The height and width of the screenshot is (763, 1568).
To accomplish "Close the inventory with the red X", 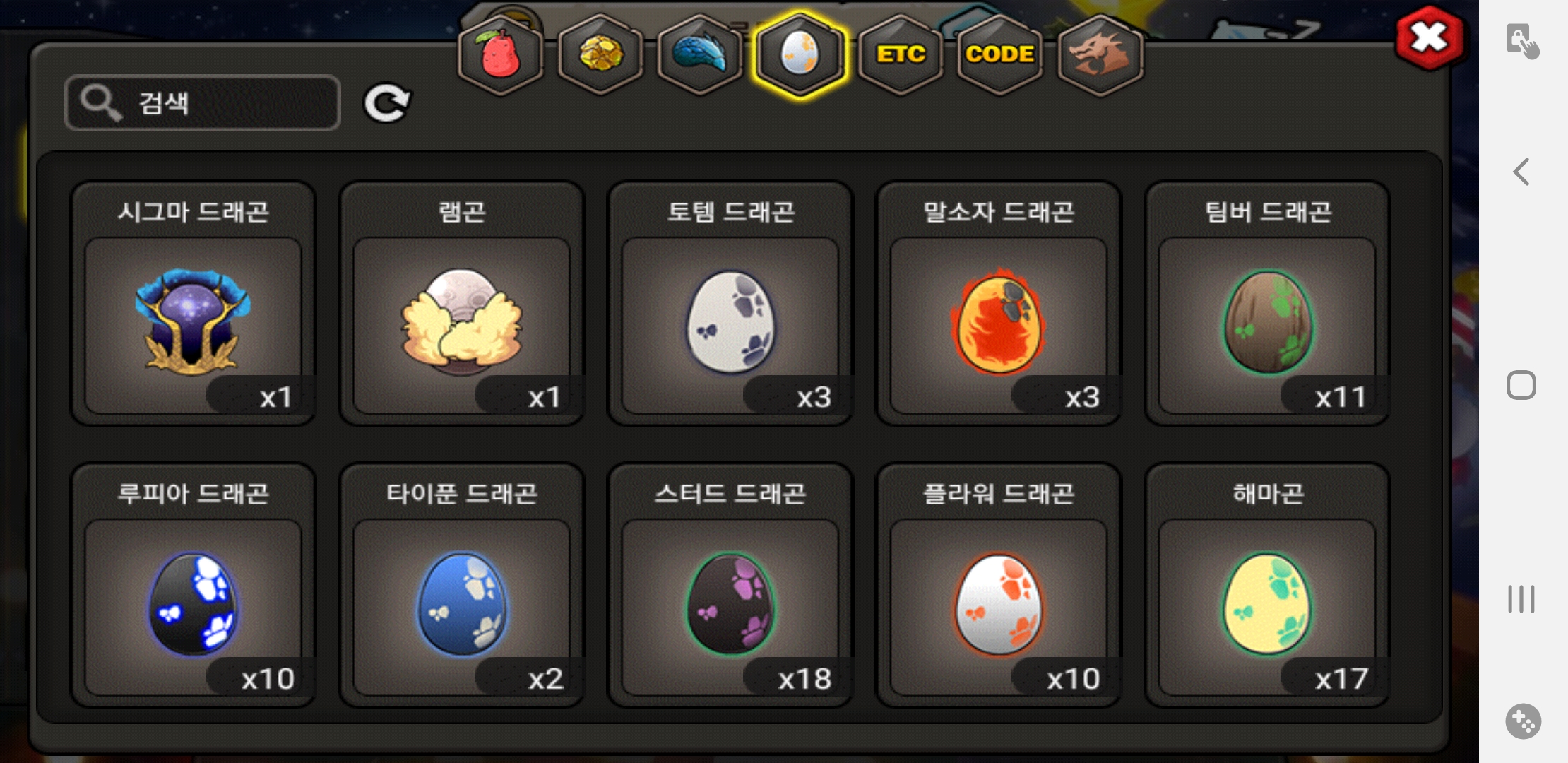I will 1430,38.
